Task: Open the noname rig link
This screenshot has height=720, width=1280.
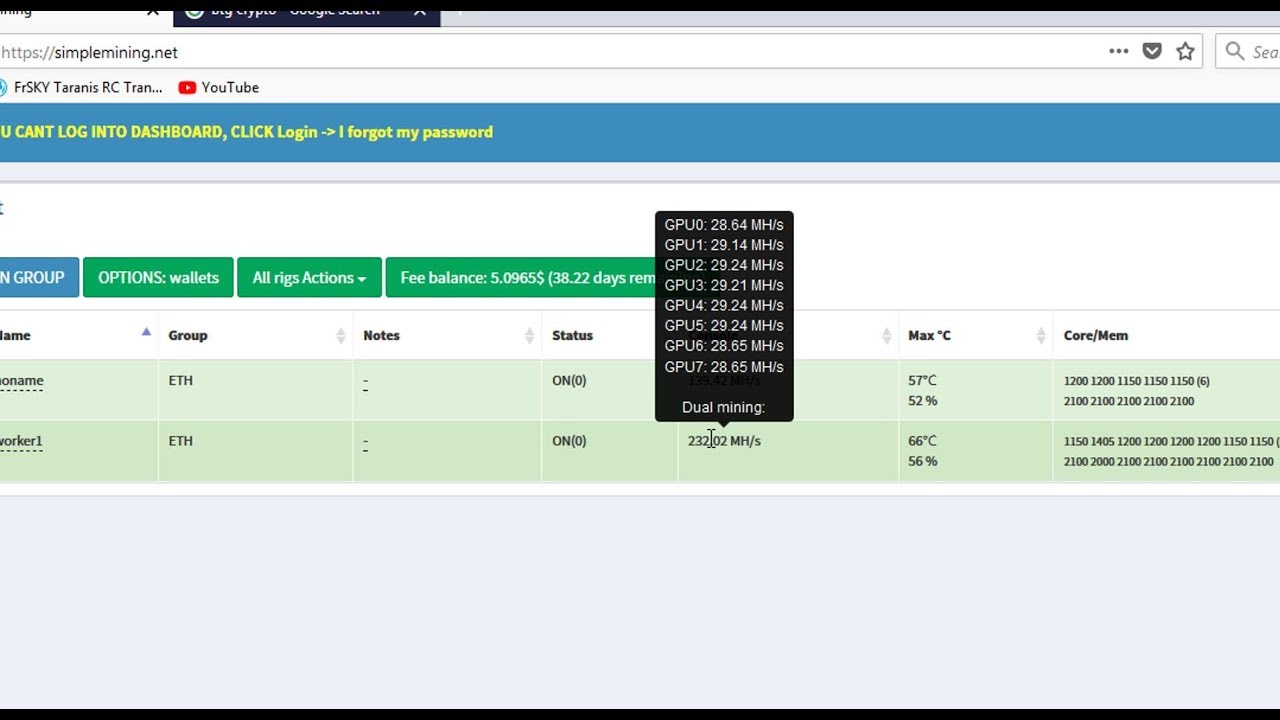Action: tap(21, 381)
